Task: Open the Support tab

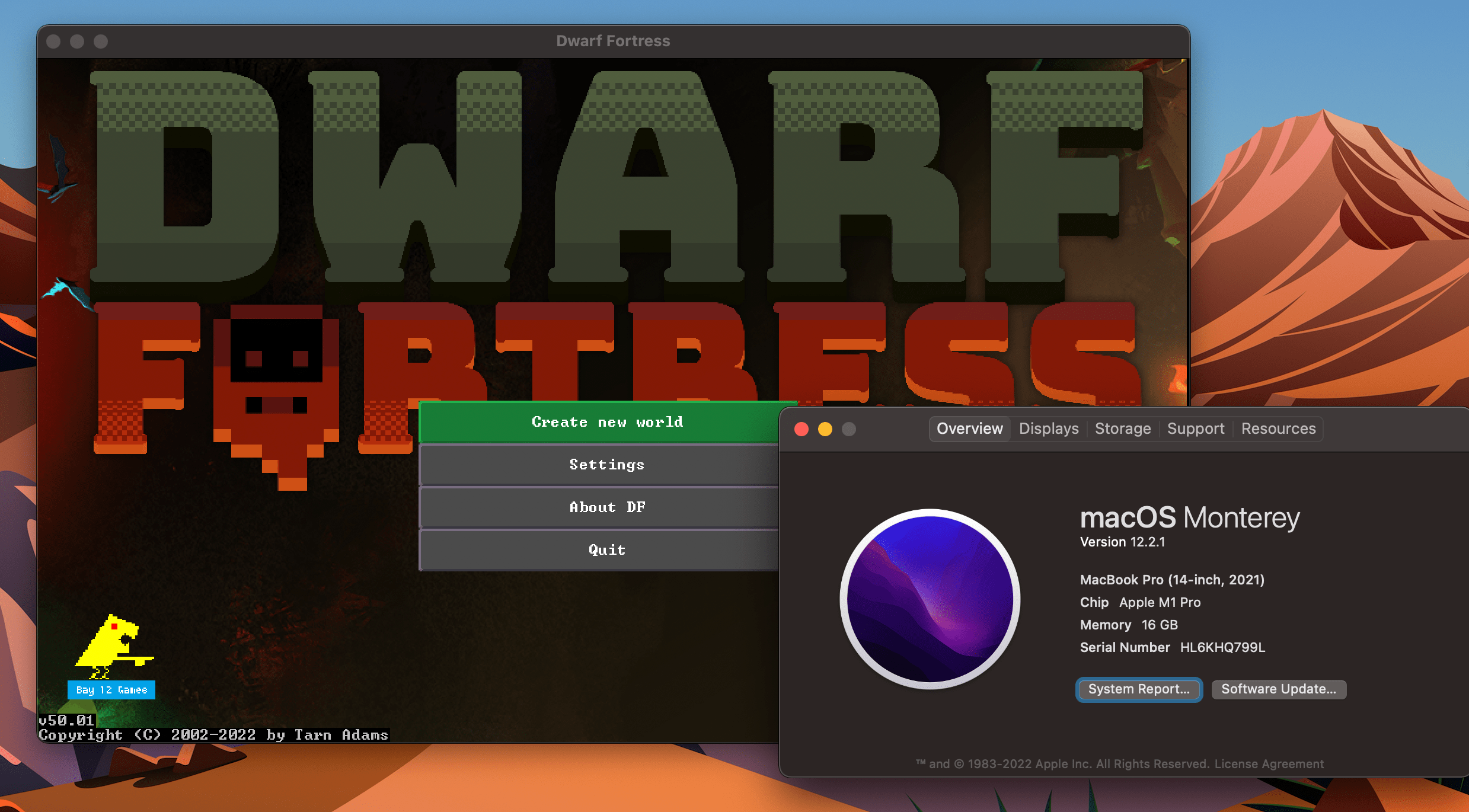Action: (x=1195, y=429)
